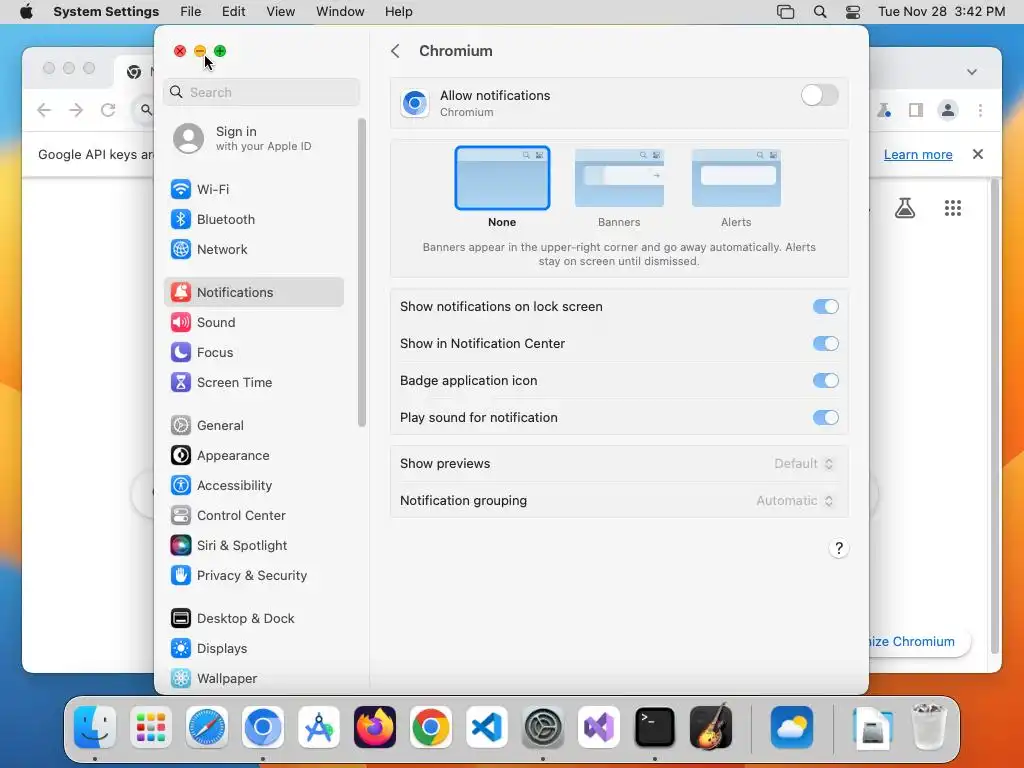
Task: Launch GarageBand from the Dock
Action: 711,727
